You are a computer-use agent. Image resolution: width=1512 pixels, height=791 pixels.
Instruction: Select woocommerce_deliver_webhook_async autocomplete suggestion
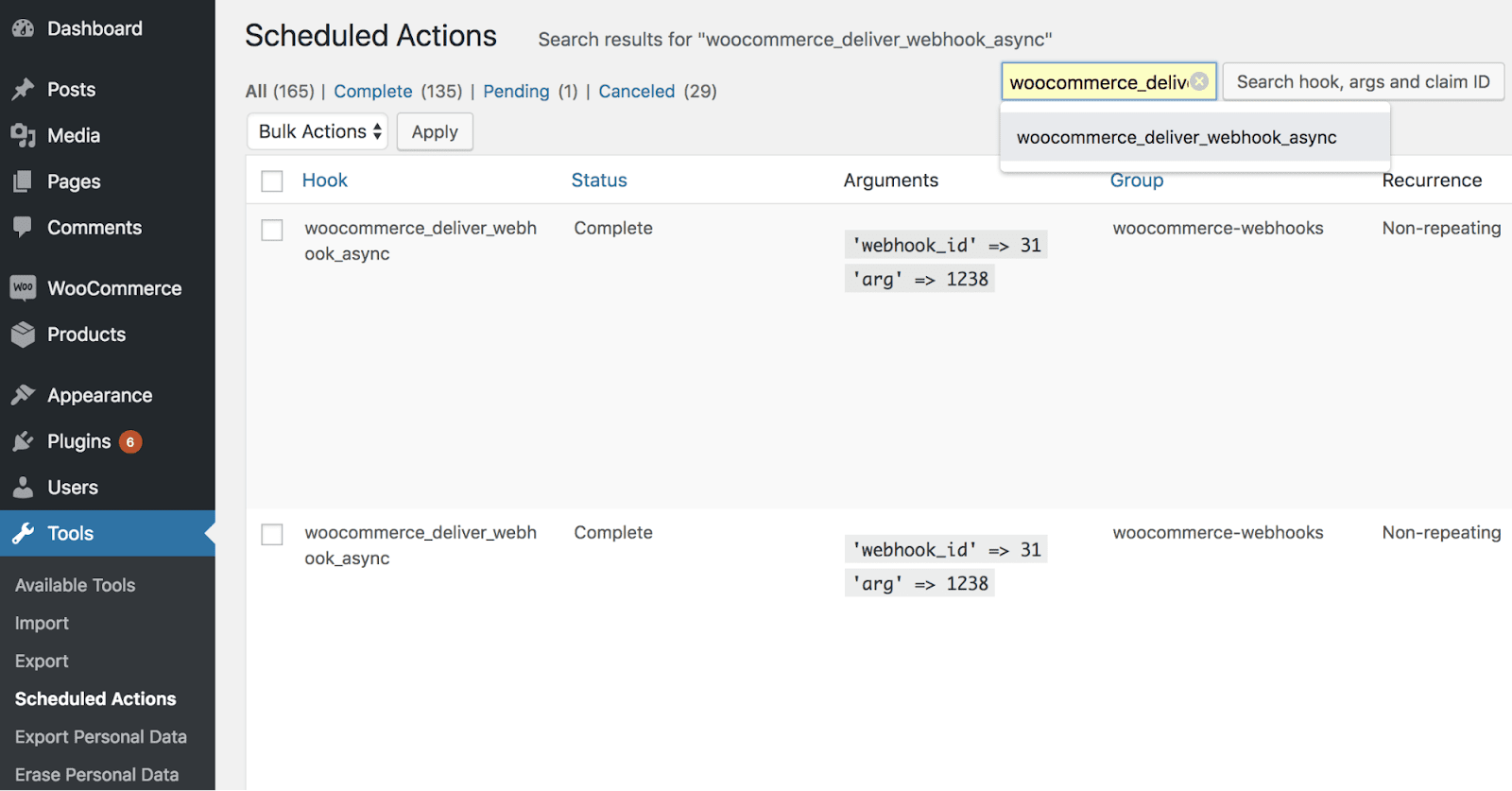(x=1177, y=138)
